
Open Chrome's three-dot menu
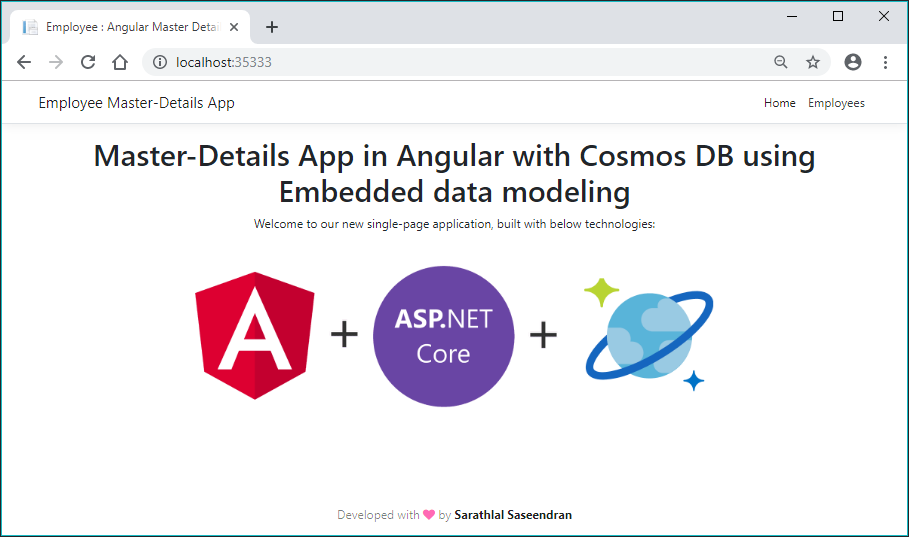[885, 62]
